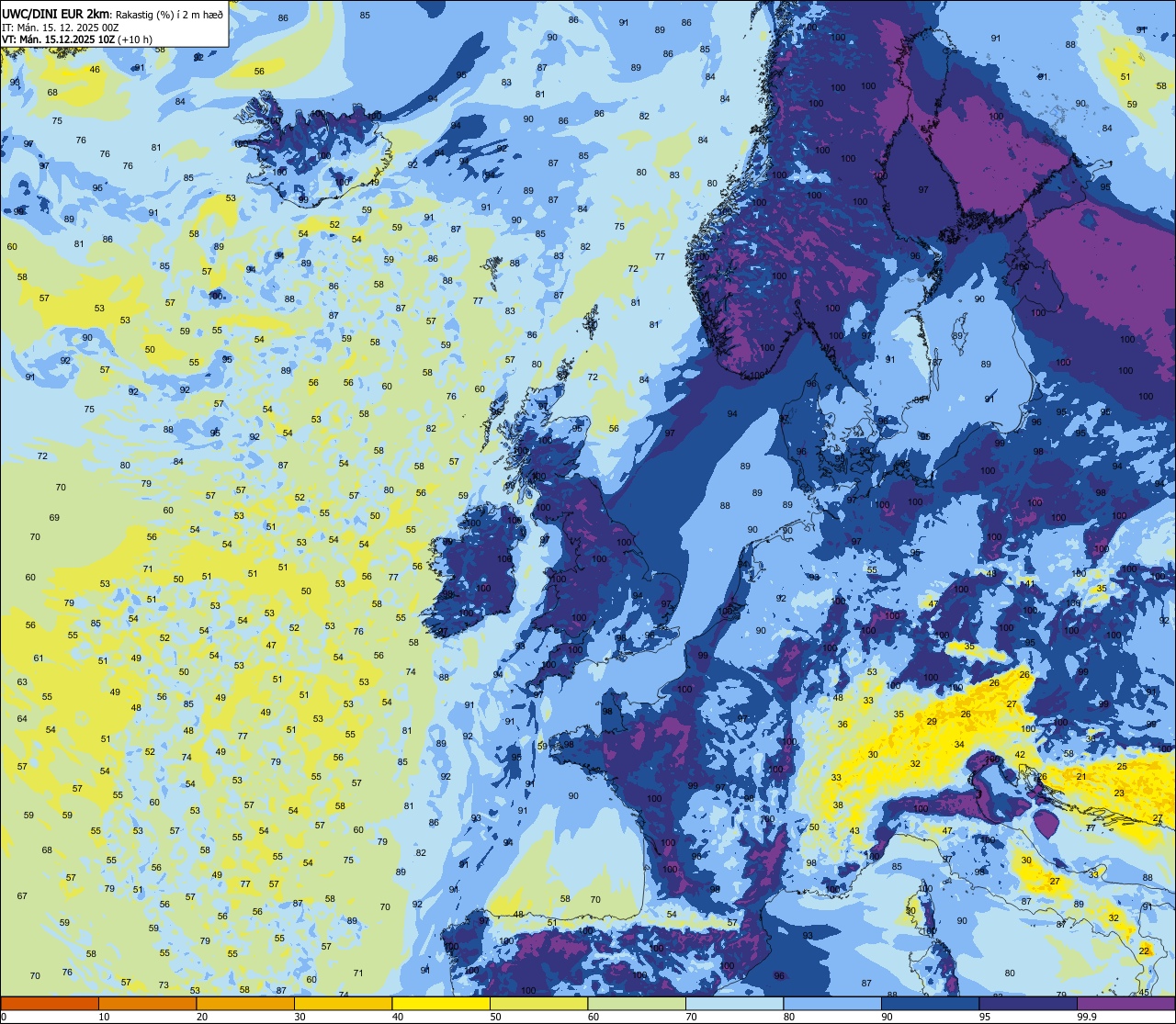Click the humidity value '22' on the map
Image resolution: width=1176 pixels, height=1024 pixels.
1145,951
